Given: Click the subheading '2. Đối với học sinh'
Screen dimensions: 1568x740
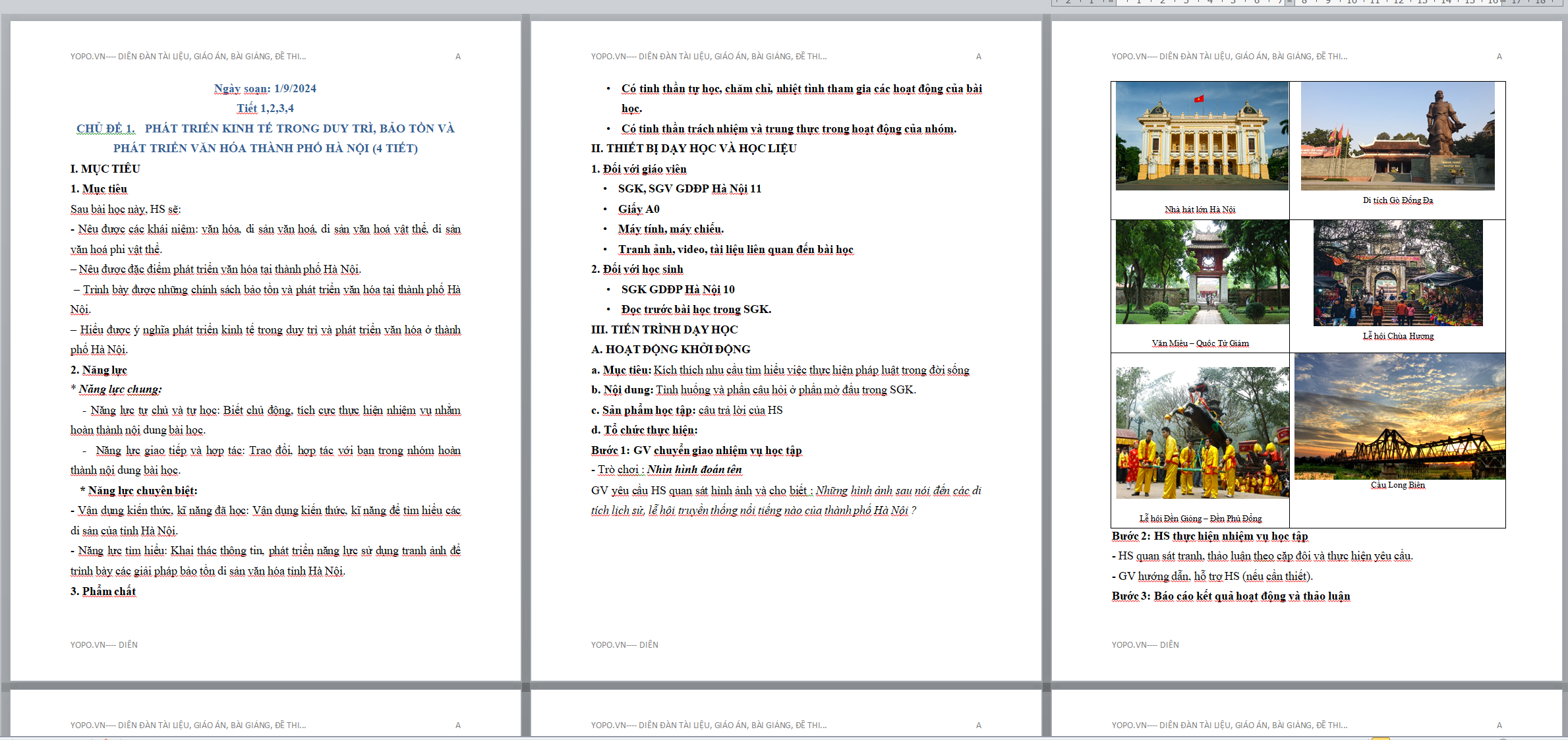Looking at the screenshot, I should pyautogui.click(x=637, y=269).
